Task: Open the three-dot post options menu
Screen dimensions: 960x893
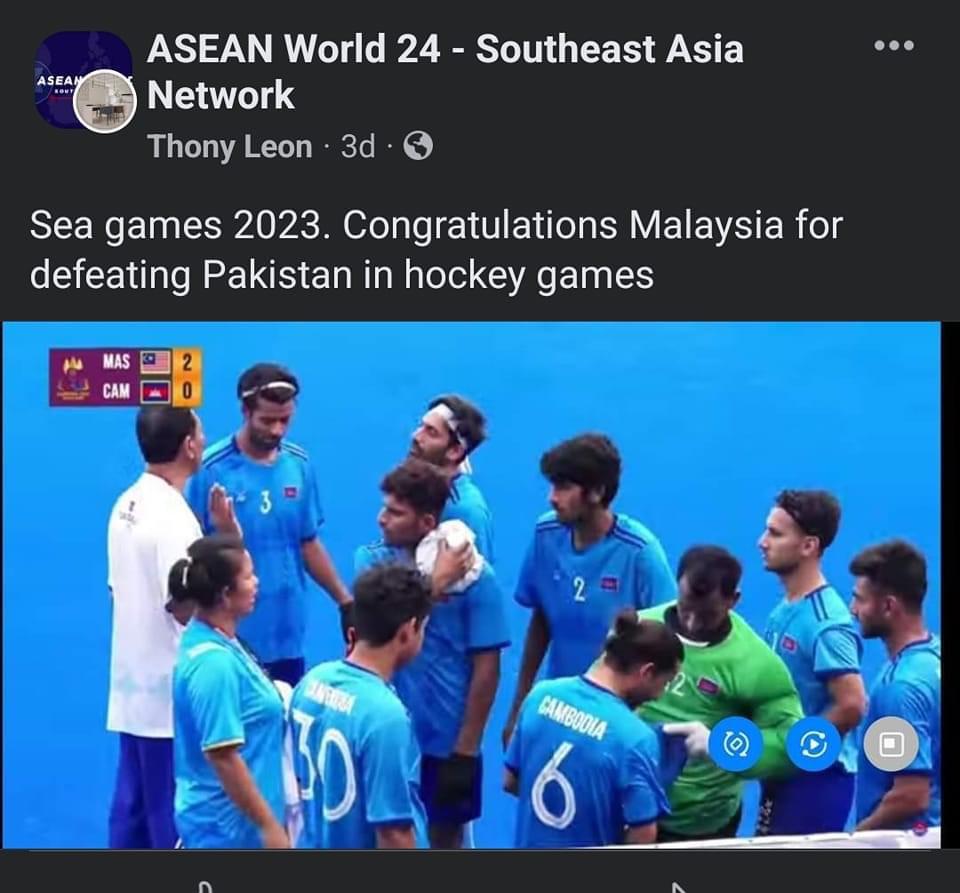Action: (x=894, y=45)
